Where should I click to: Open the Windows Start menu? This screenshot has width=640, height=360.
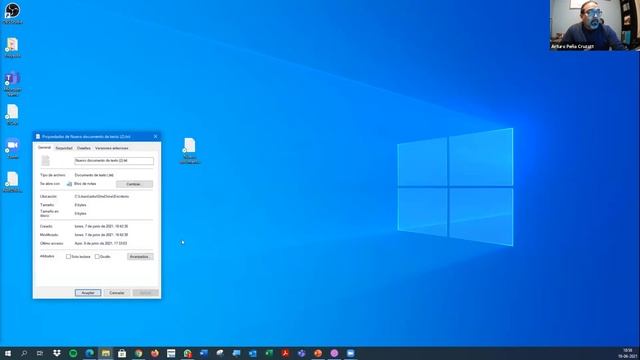point(8,353)
